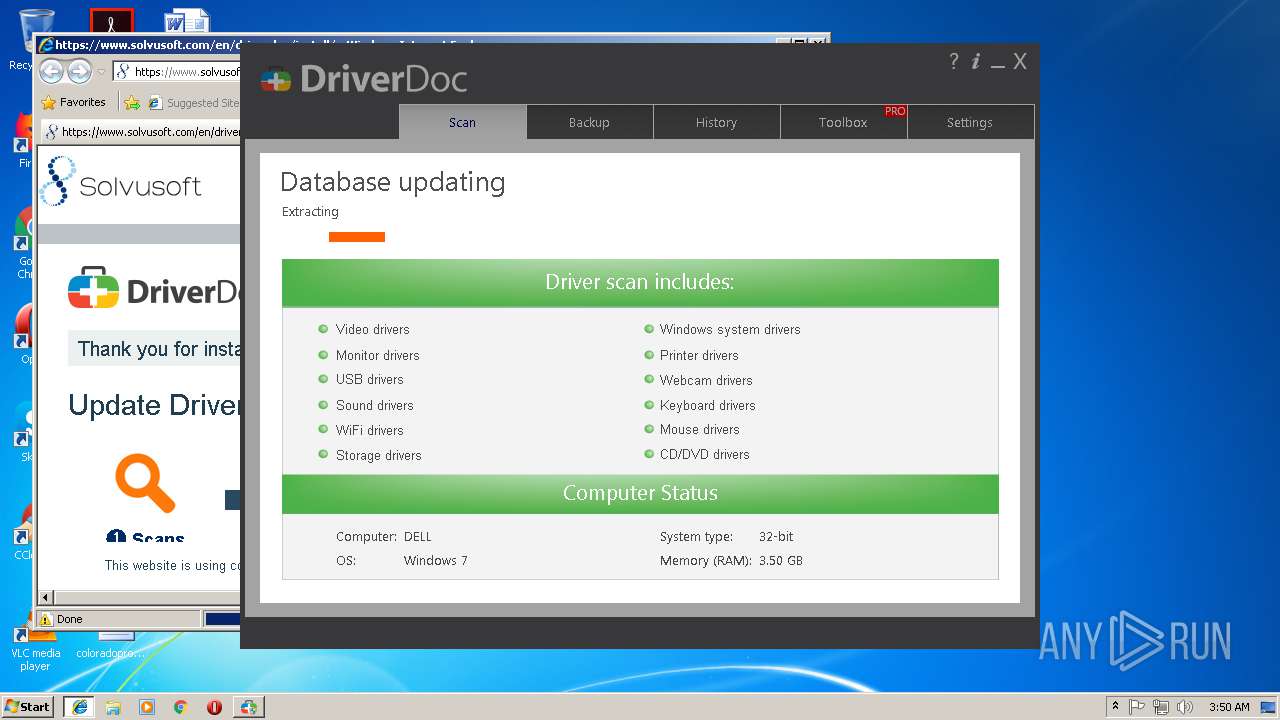Click the 'Computer Status' green header

tap(640, 493)
